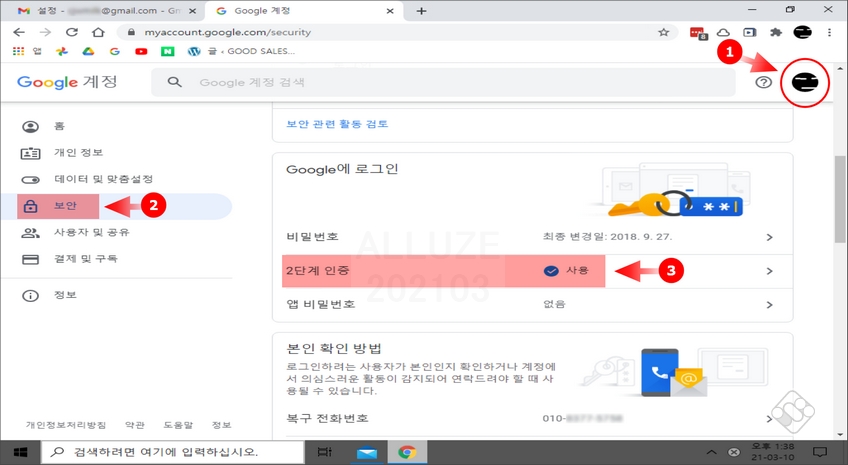
Task: Bookmark this page with the star icon
Action: (x=664, y=32)
